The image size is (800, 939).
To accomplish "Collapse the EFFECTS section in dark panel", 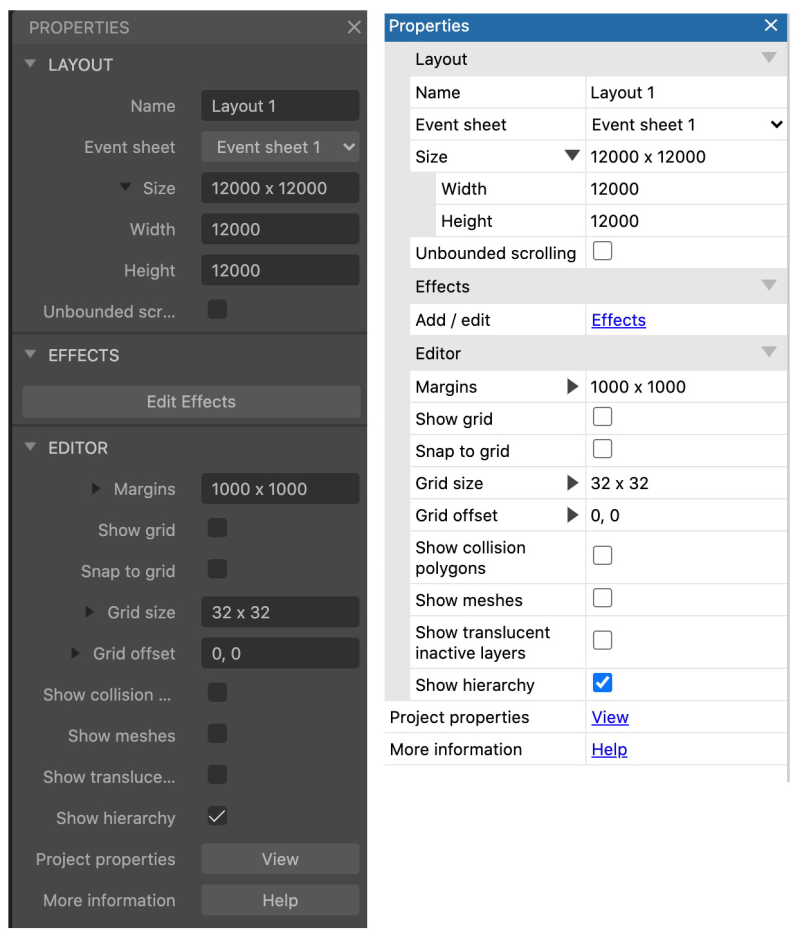I will (x=31, y=354).
